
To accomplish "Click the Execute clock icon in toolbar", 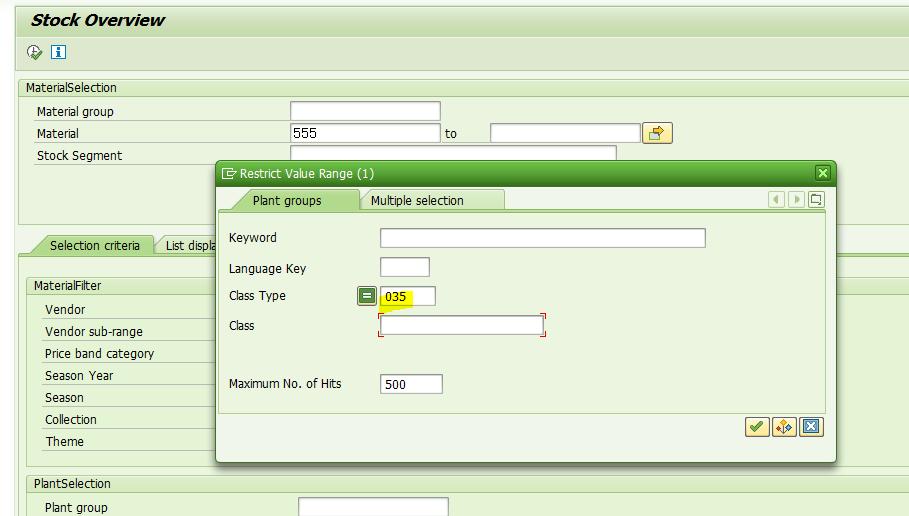I will click(x=34, y=52).
